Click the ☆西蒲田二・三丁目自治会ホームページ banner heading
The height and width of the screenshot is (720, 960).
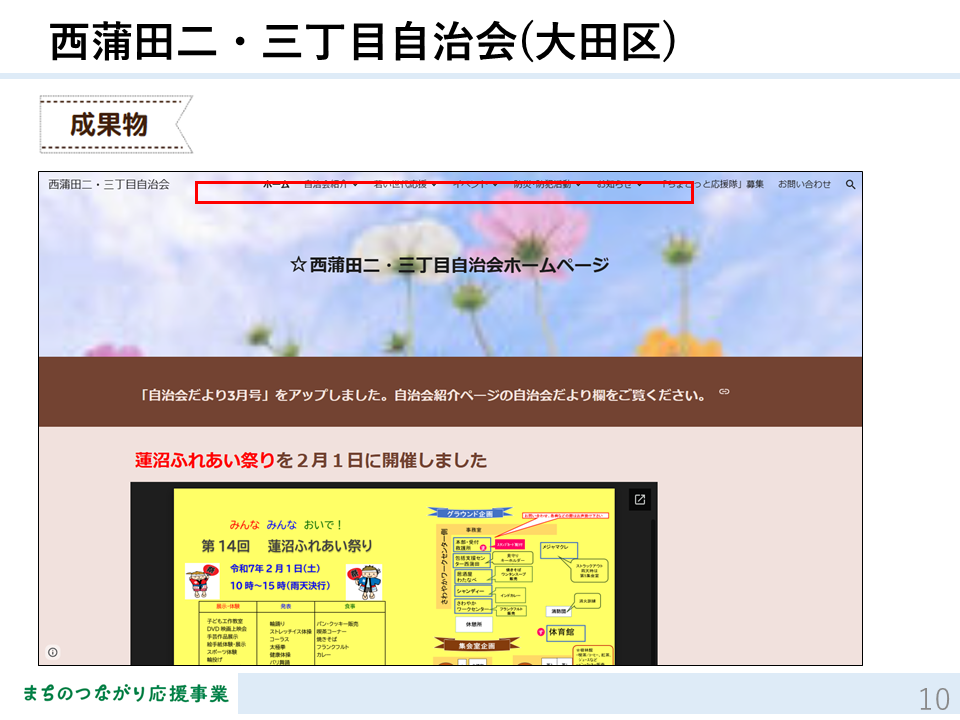[x=449, y=265]
